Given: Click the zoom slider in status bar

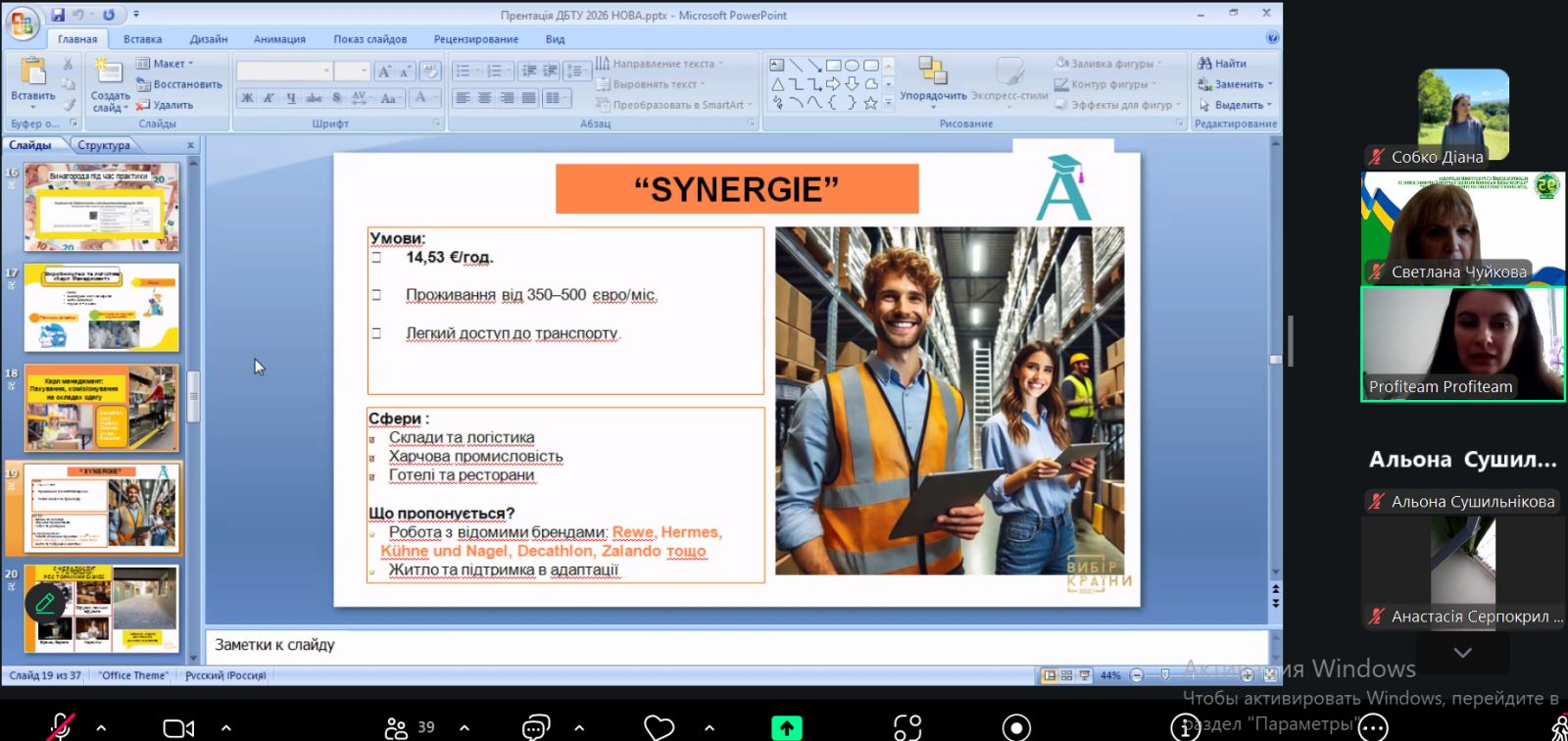Looking at the screenshot, I should pyautogui.click(x=1164, y=675).
